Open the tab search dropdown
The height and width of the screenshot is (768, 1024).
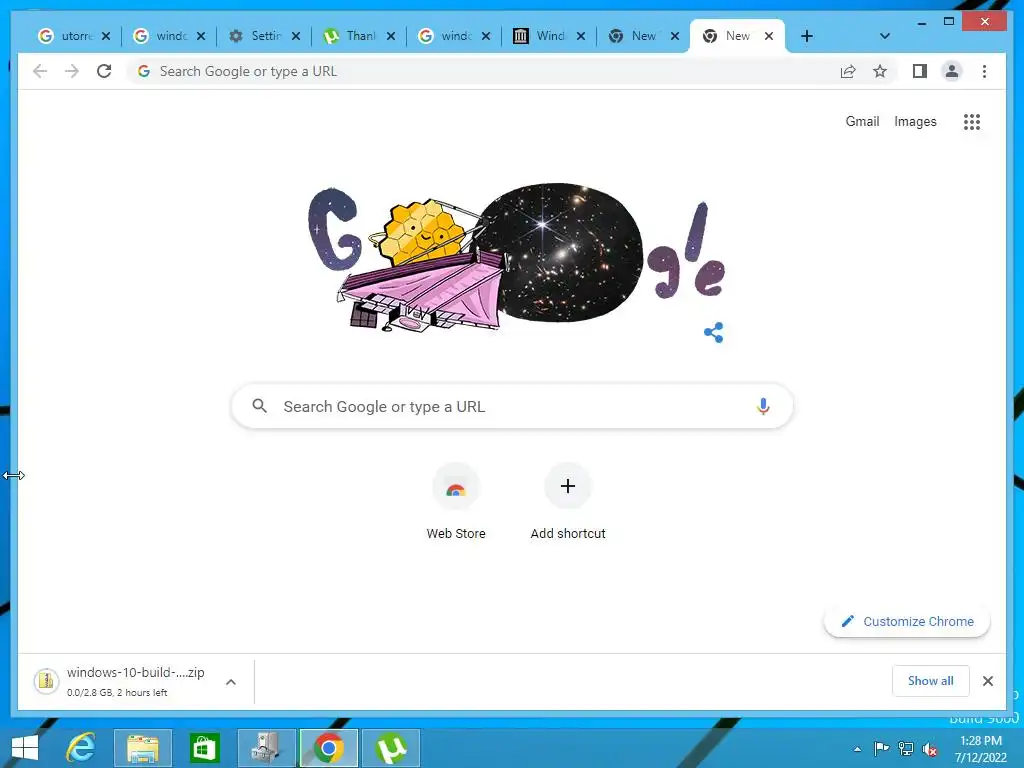tap(884, 36)
